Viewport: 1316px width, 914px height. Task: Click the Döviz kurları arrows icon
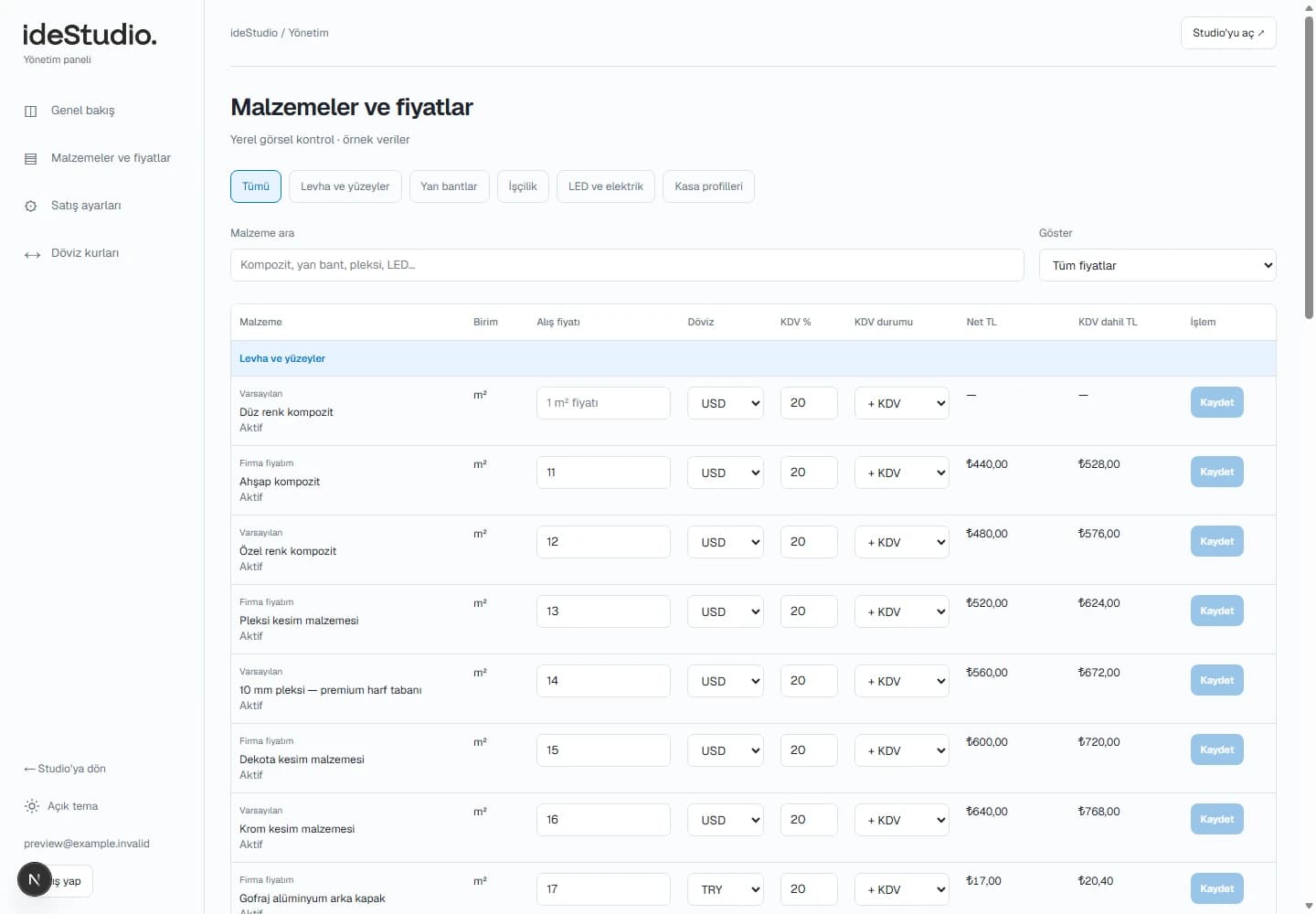pyautogui.click(x=32, y=255)
